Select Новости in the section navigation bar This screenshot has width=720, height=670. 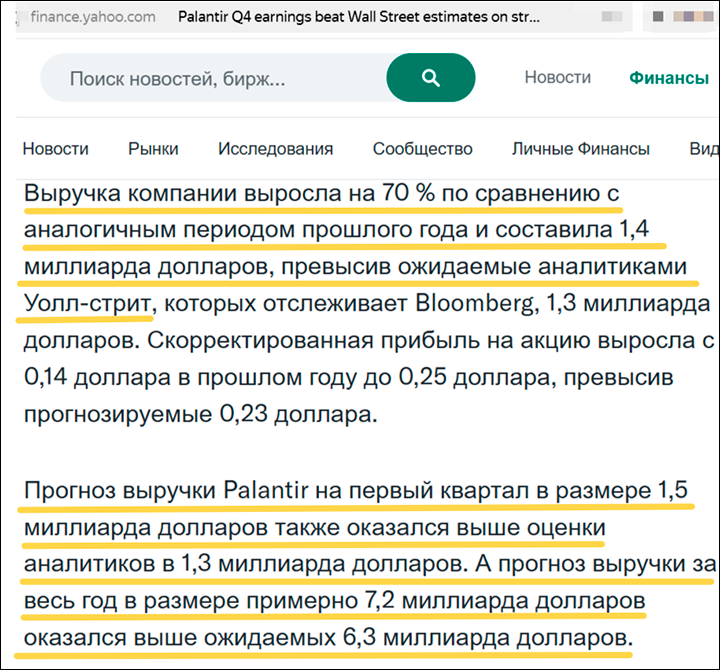click(x=55, y=149)
